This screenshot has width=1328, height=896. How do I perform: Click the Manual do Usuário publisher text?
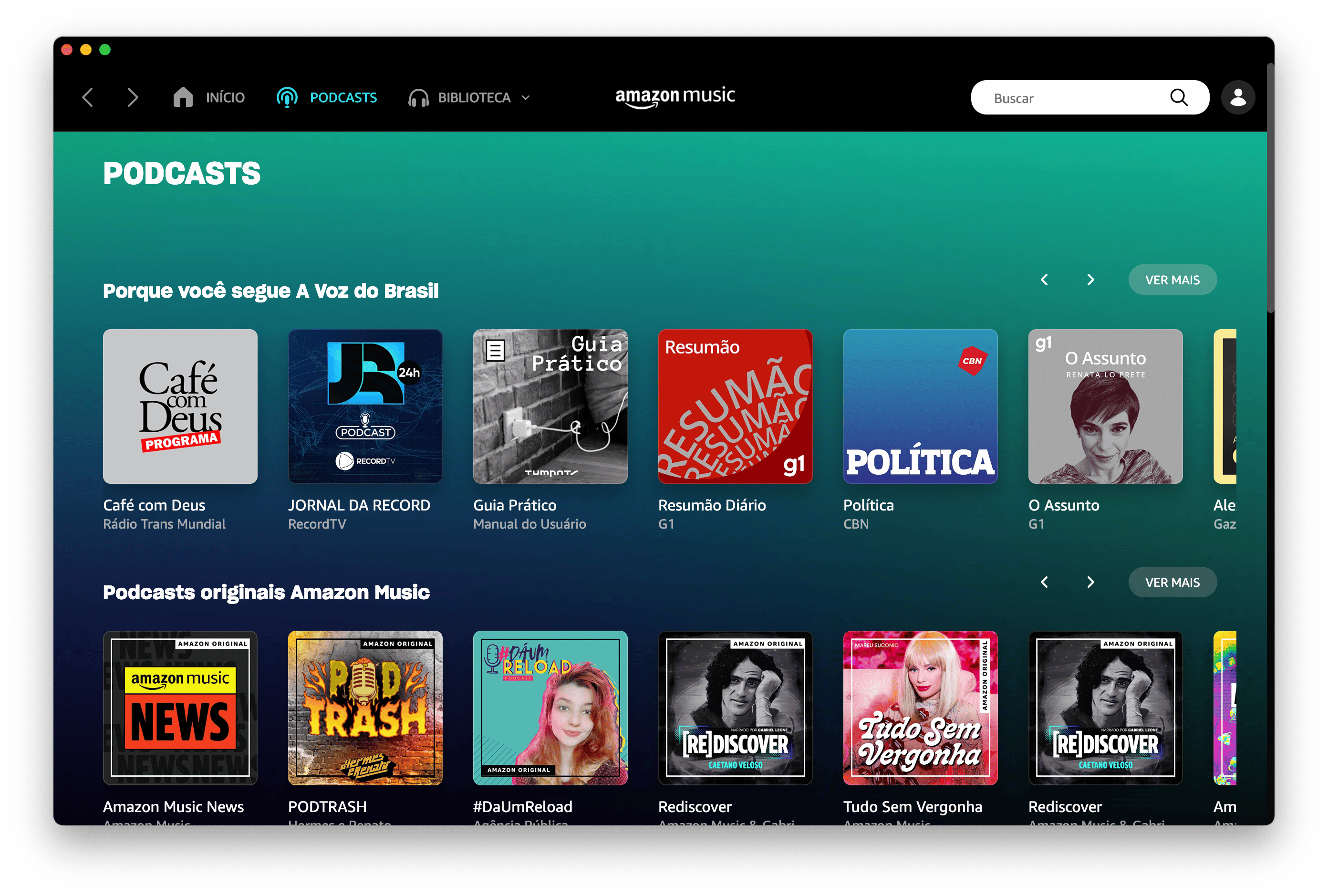529,524
